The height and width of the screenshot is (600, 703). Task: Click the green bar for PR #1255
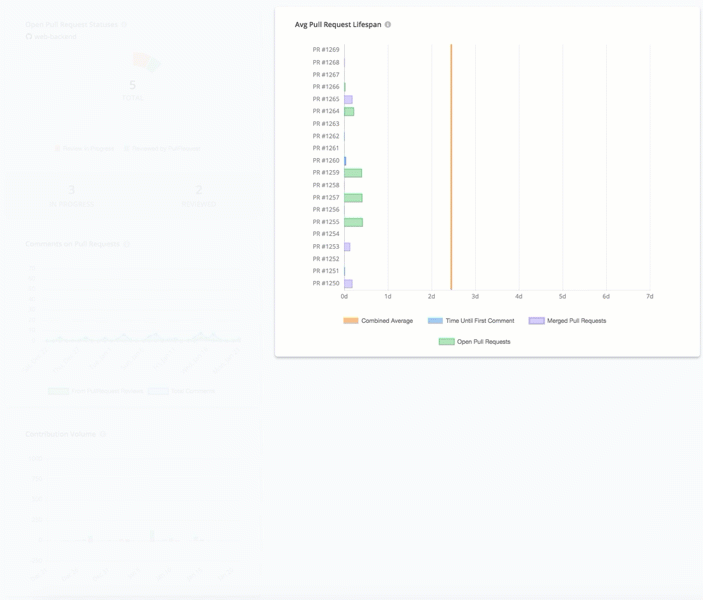[x=354, y=222]
